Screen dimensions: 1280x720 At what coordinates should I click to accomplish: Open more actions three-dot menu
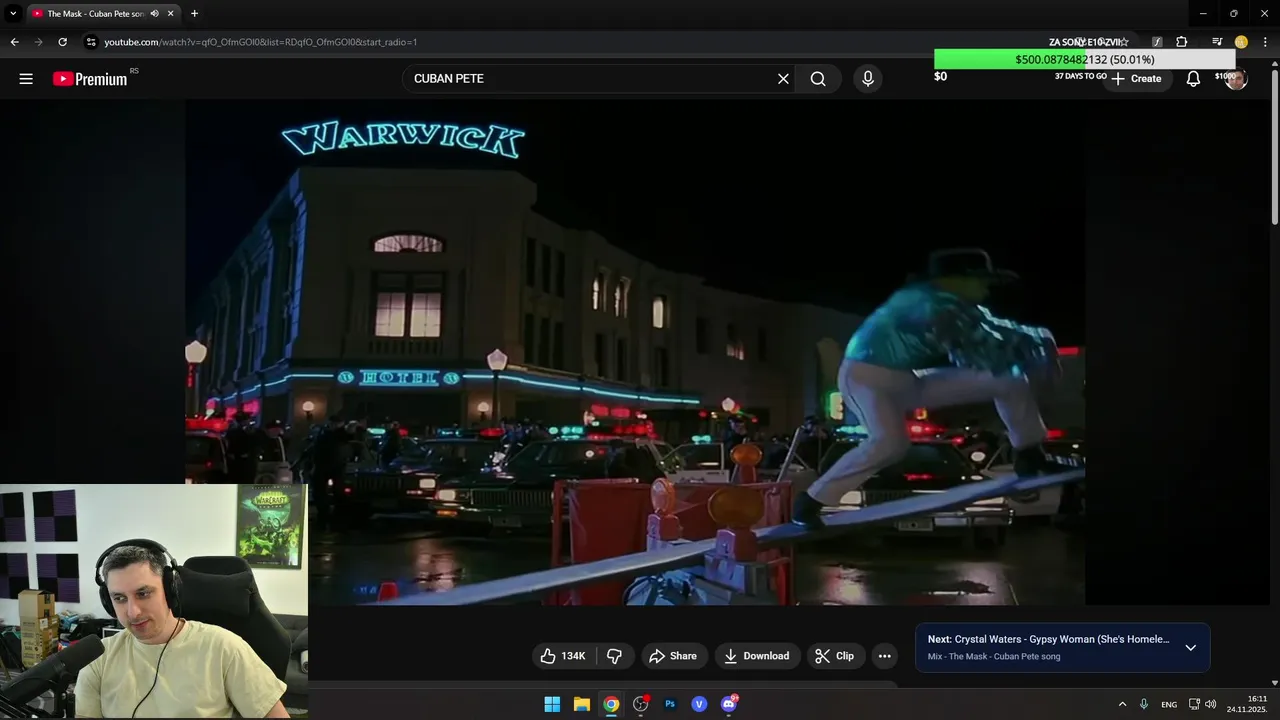pyautogui.click(x=884, y=656)
